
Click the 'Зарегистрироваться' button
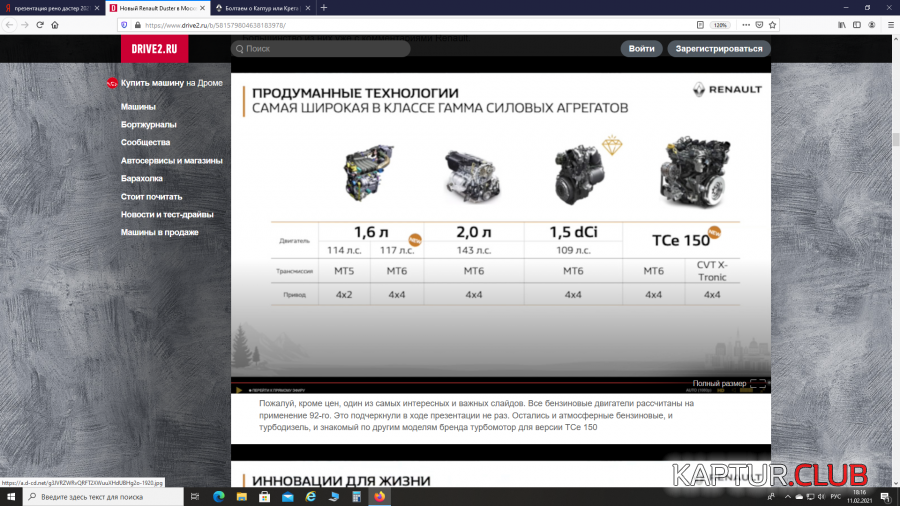pyautogui.click(x=719, y=49)
